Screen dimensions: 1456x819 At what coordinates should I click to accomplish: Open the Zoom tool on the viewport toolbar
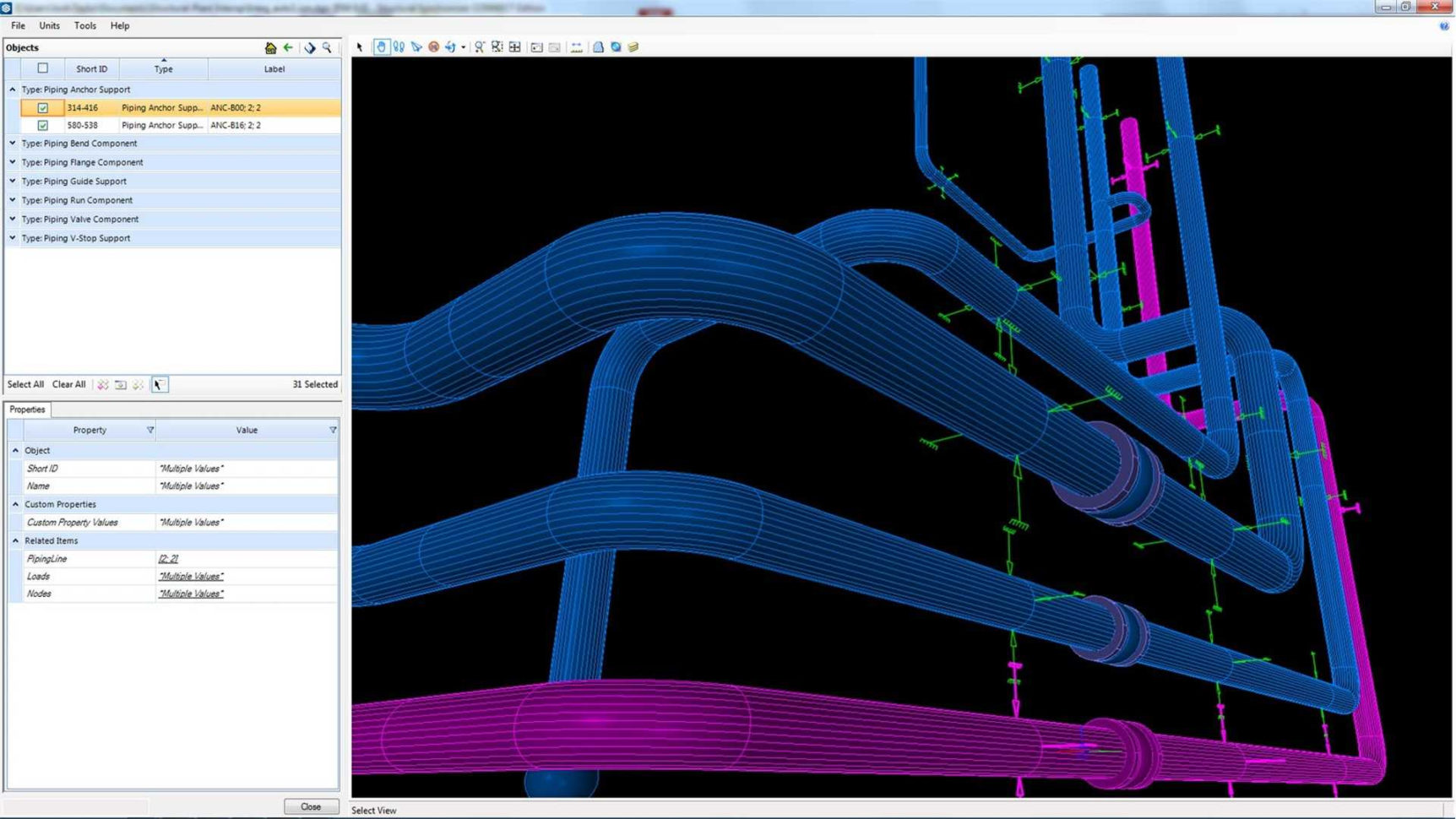tap(479, 47)
